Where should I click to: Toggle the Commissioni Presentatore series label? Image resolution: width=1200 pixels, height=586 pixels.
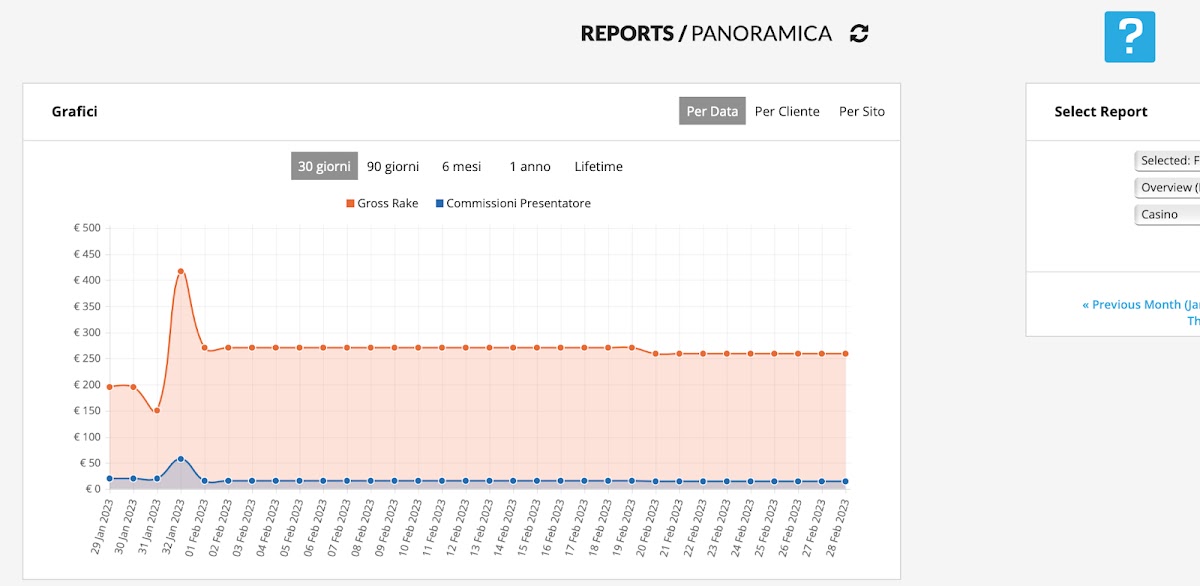tap(518, 204)
